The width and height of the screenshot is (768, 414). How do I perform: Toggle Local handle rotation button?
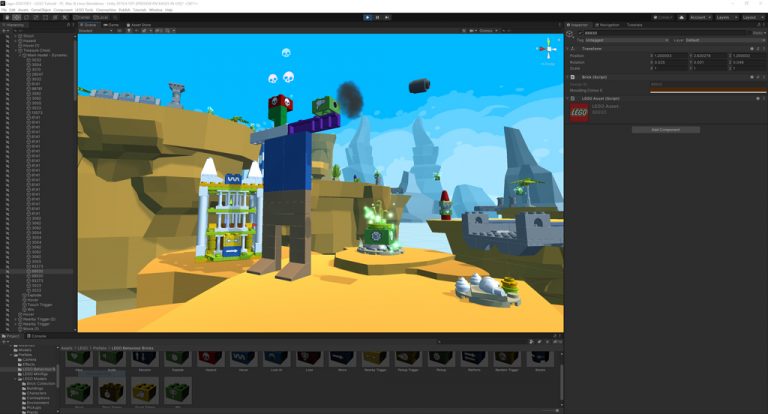pos(101,17)
